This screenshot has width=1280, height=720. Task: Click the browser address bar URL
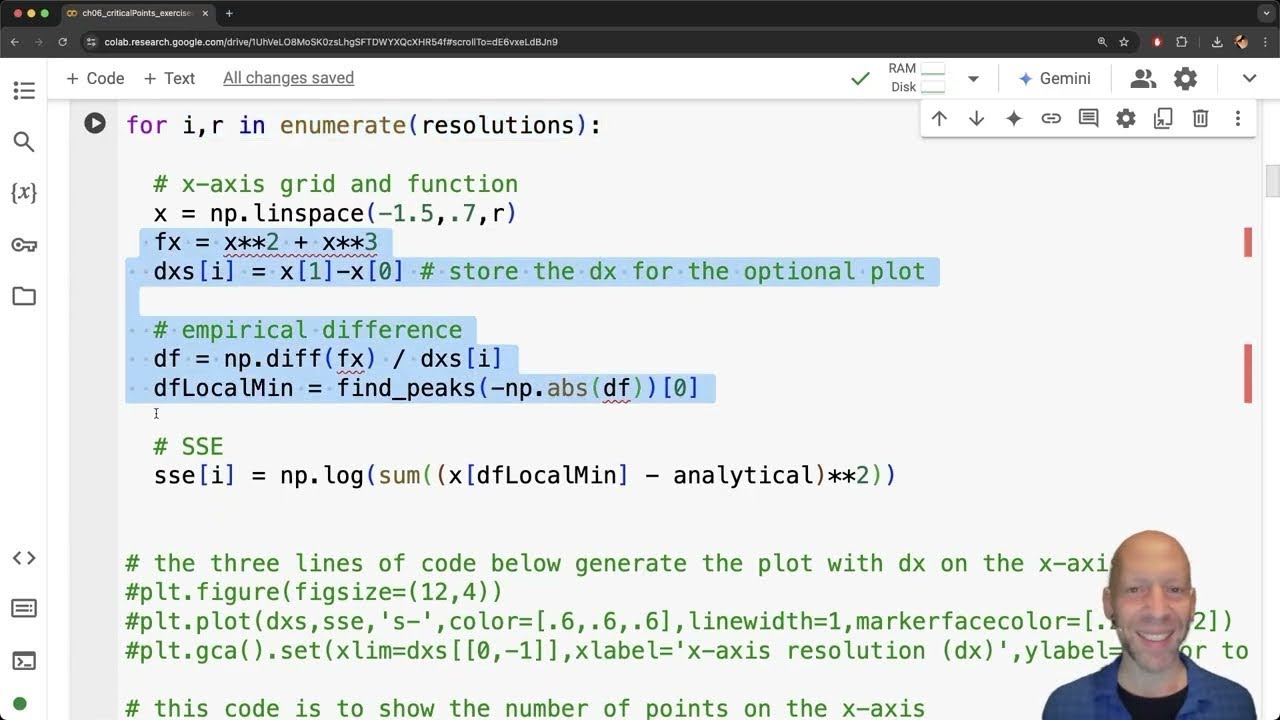point(331,42)
